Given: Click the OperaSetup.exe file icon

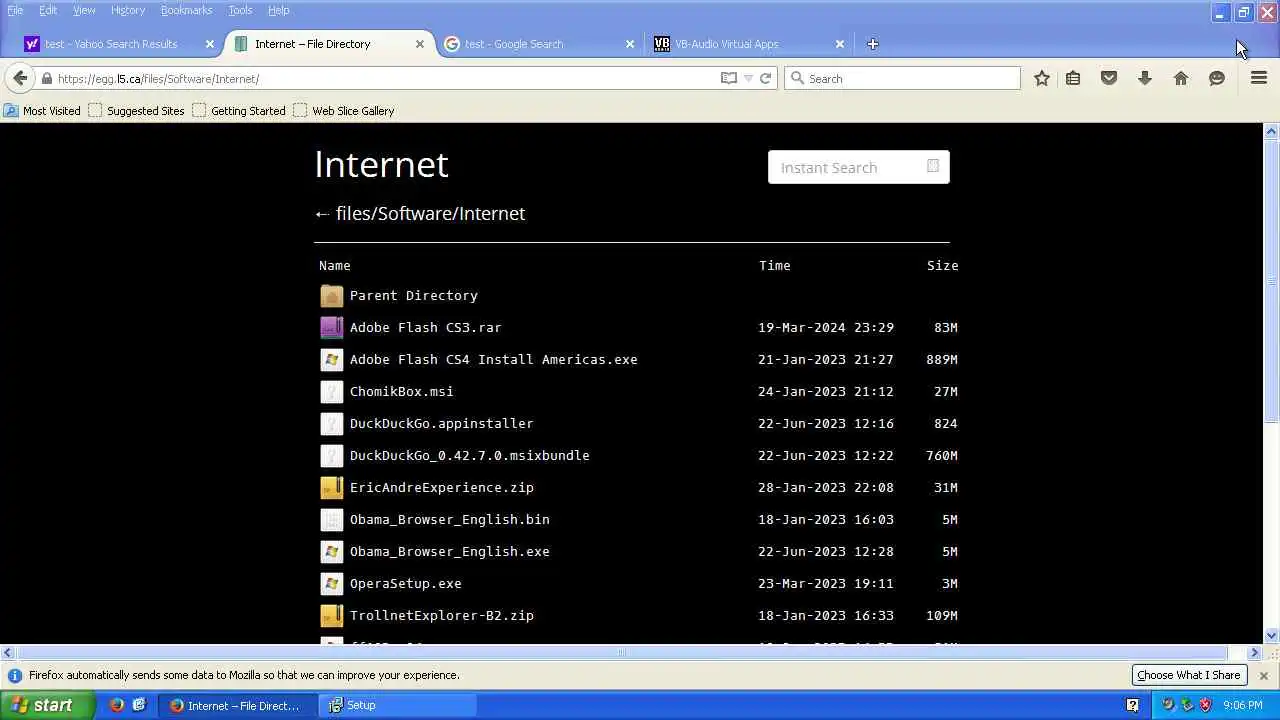Looking at the screenshot, I should (x=332, y=584).
